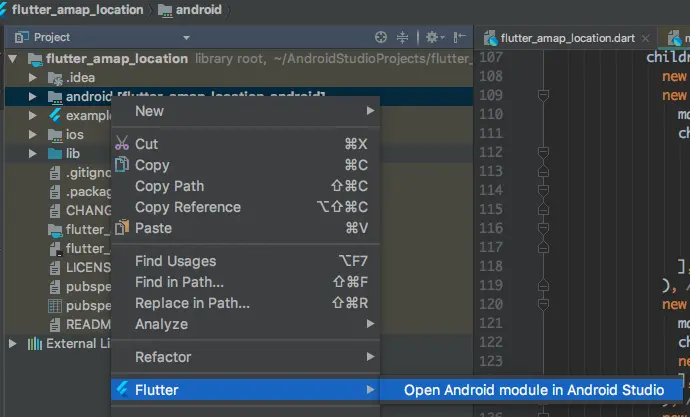690x417 pixels.
Task: Collapse the flutter_amap_location root node
Action: coord(12,58)
